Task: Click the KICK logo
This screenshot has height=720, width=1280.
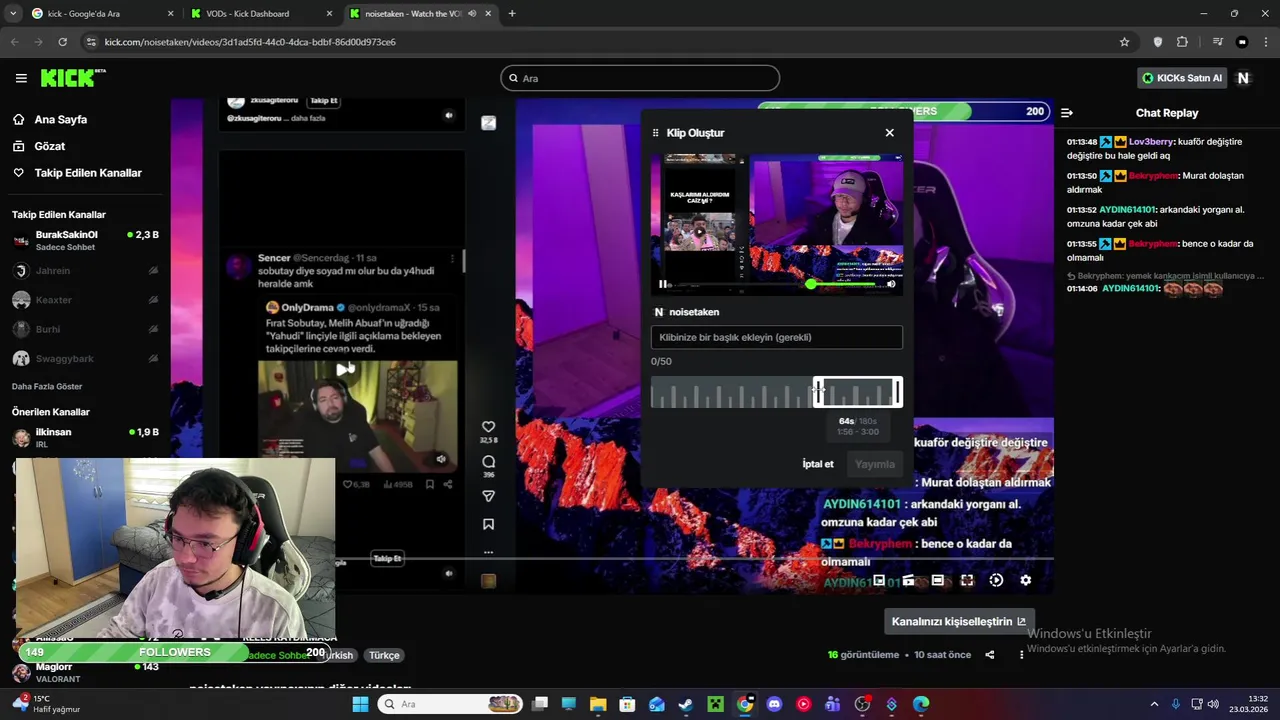Action: pyautogui.click(x=72, y=78)
